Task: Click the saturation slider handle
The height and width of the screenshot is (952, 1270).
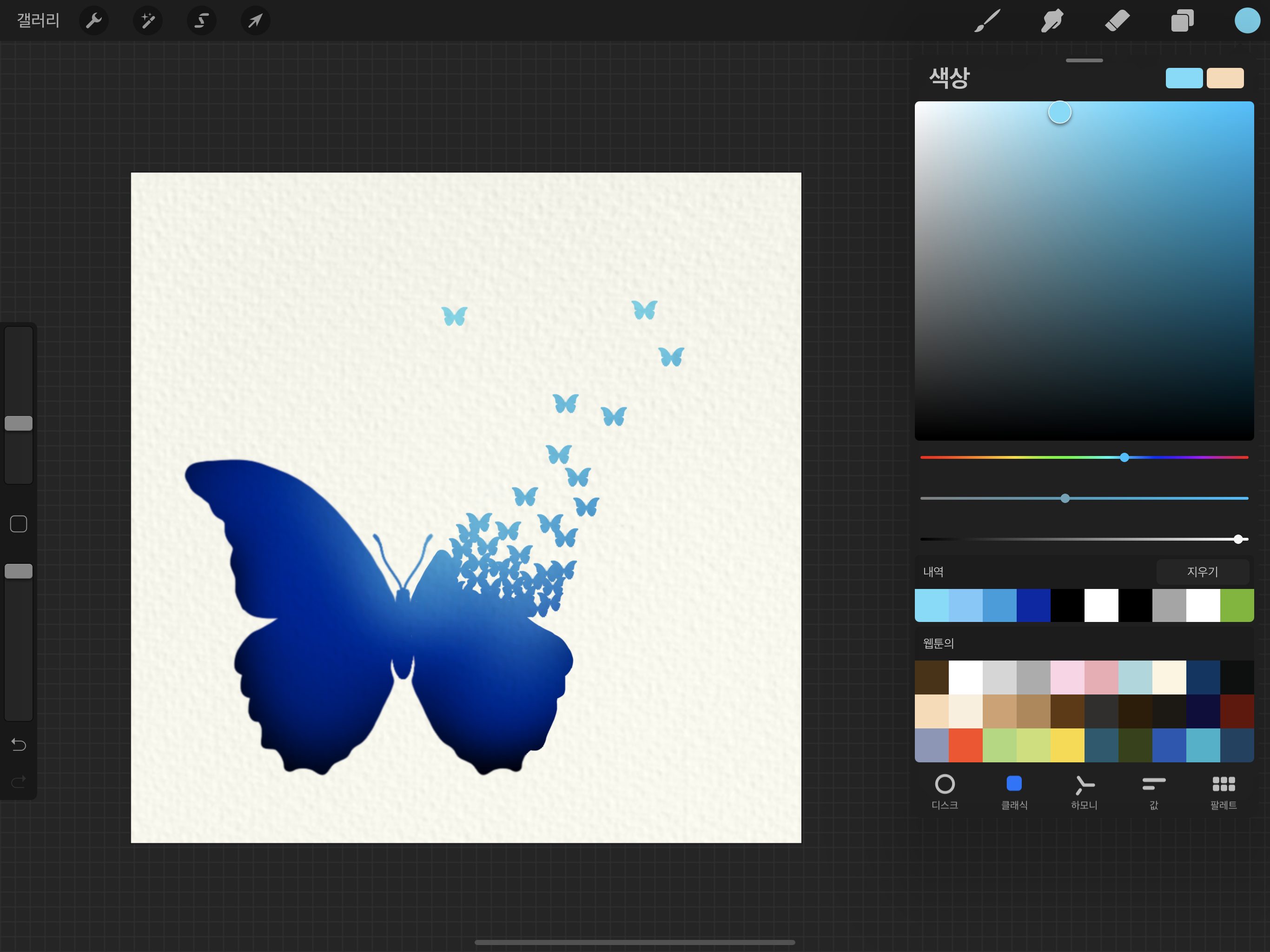Action: coord(1065,498)
